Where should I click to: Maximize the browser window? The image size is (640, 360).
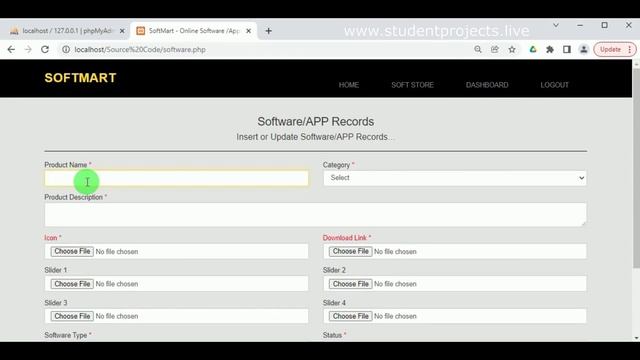604,25
